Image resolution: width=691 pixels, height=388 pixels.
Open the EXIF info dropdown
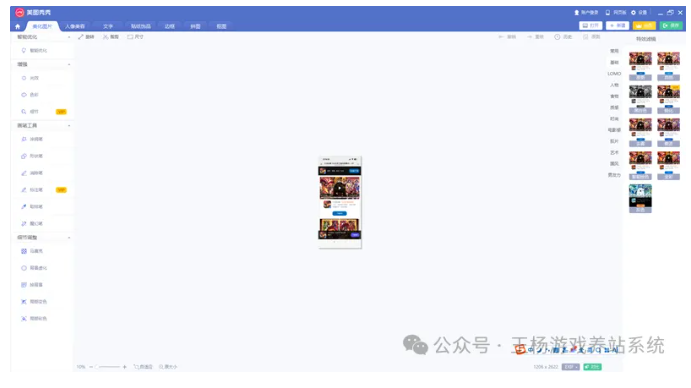point(571,367)
